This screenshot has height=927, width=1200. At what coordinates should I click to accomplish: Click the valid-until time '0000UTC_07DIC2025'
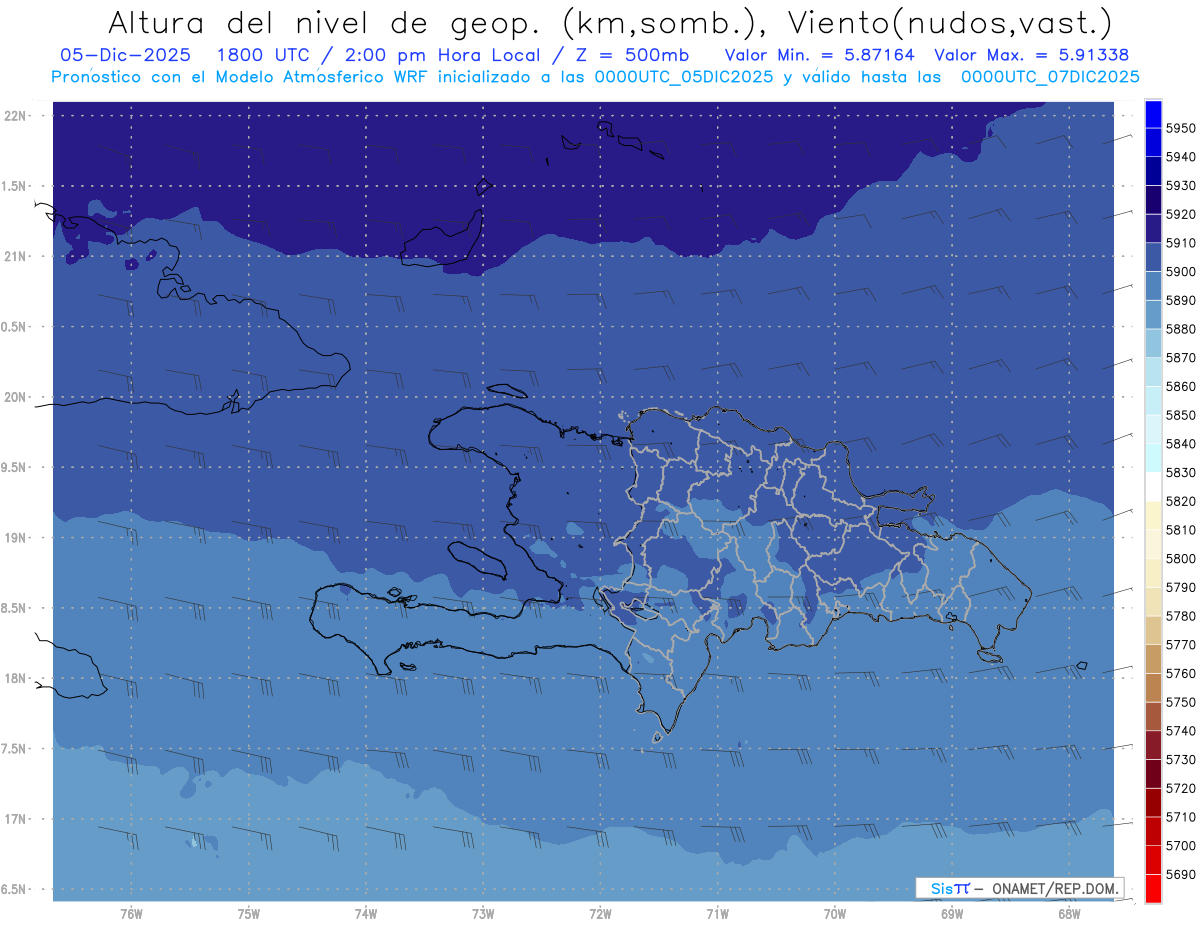point(1049,77)
